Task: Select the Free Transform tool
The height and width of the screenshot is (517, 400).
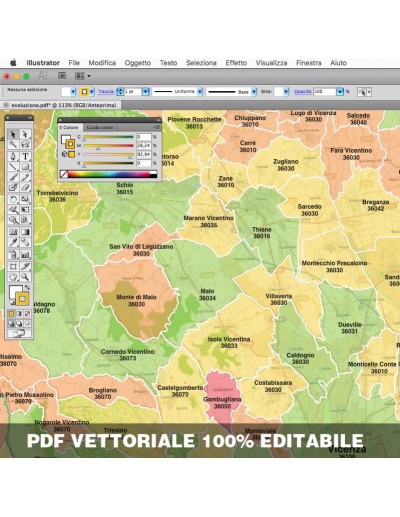Action: 25,210
